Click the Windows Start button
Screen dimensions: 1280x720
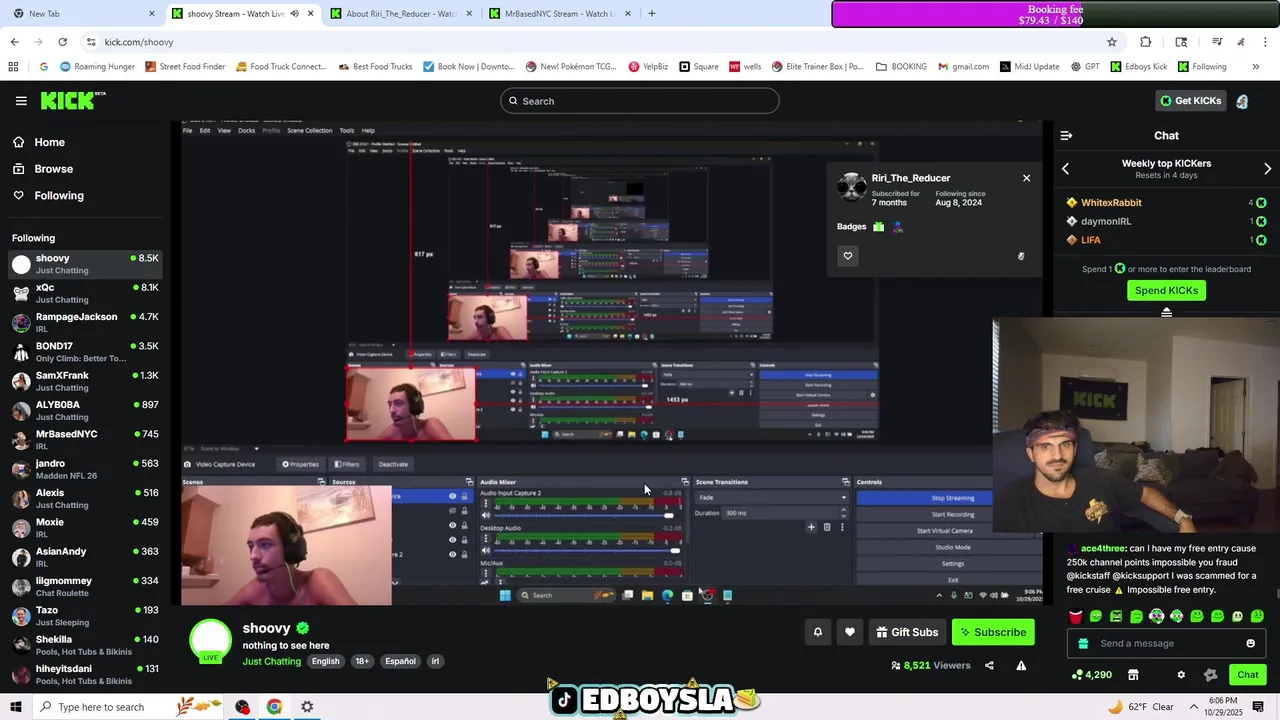(16, 707)
